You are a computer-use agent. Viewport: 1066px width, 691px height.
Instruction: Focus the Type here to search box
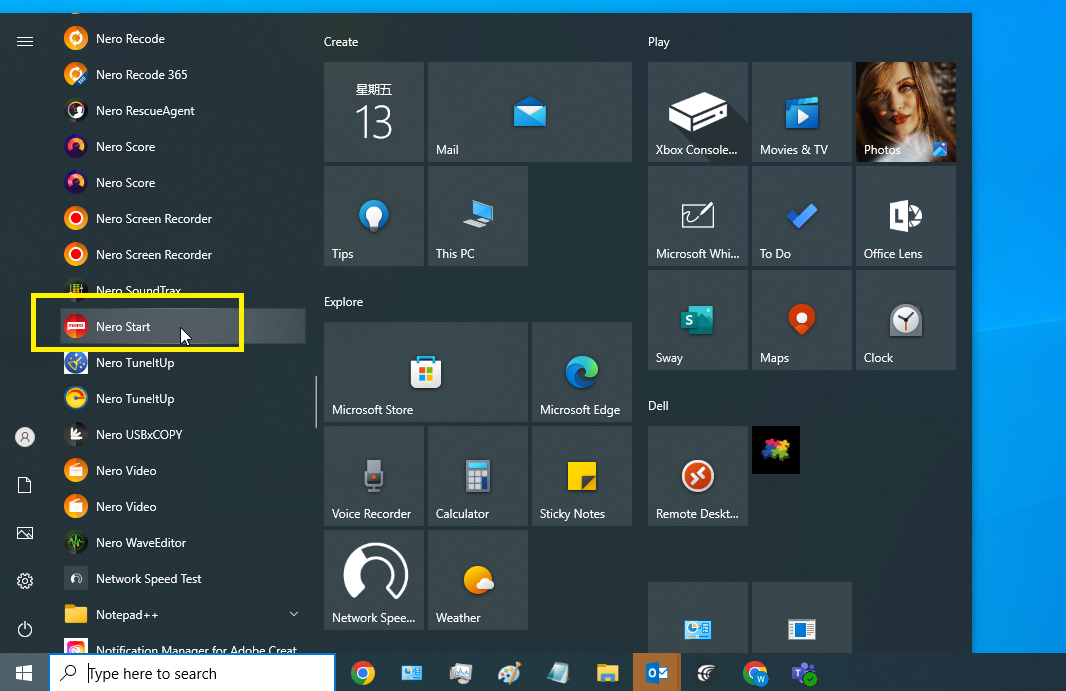tap(192, 673)
